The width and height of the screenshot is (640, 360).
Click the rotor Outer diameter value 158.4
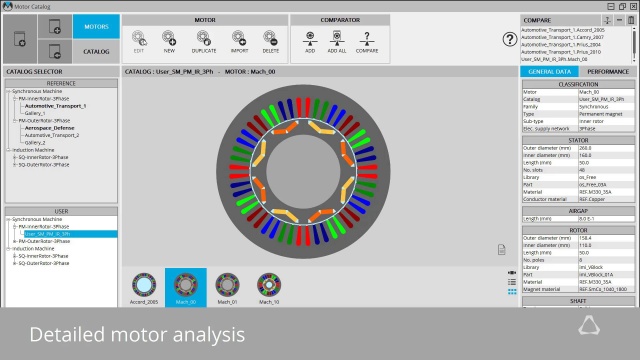click(x=607, y=238)
